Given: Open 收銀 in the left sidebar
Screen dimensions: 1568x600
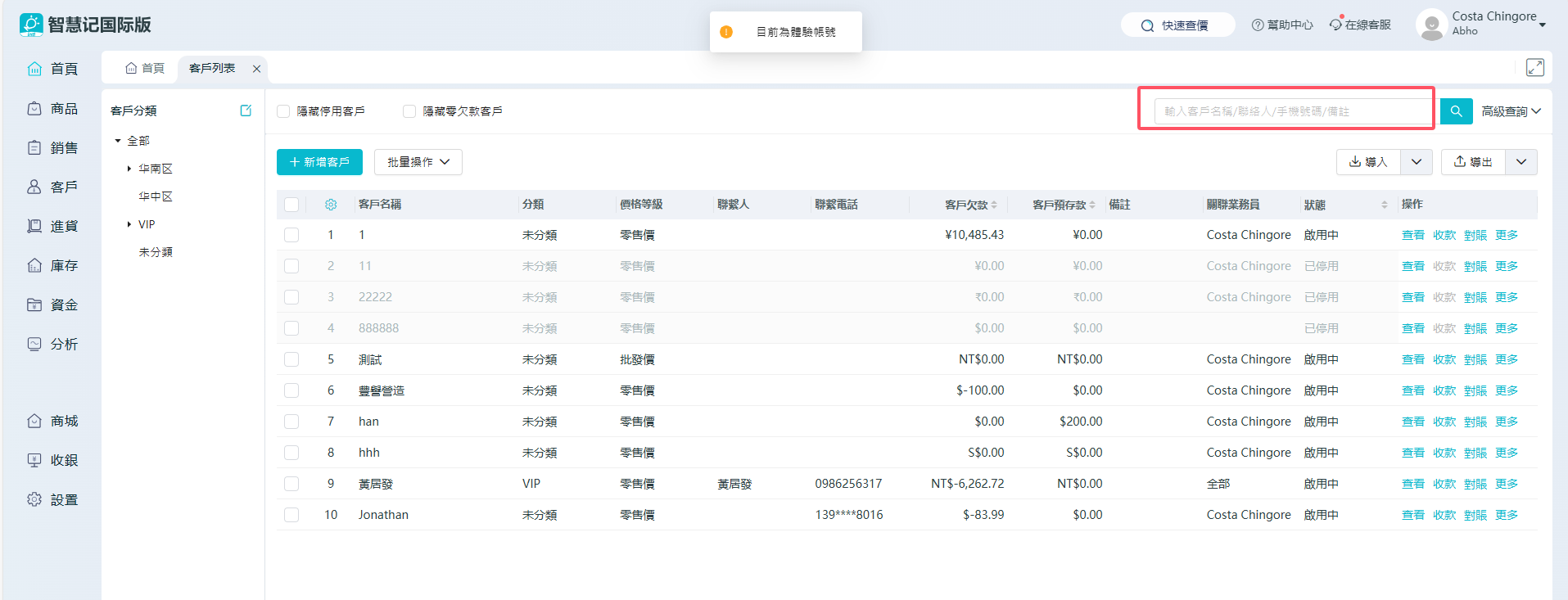Looking at the screenshot, I should point(53,460).
